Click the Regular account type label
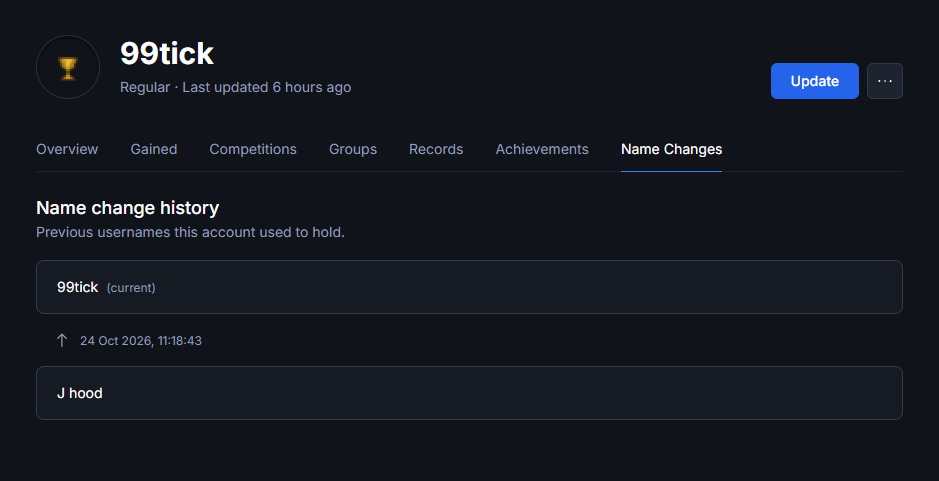 tap(145, 87)
